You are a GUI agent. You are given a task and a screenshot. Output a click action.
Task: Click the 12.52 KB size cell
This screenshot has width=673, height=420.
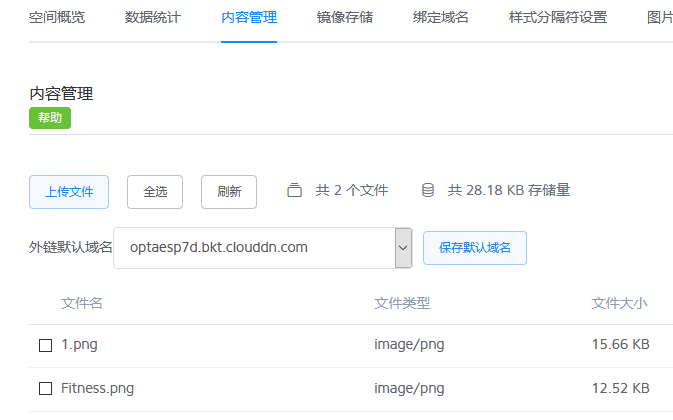click(x=621, y=388)
